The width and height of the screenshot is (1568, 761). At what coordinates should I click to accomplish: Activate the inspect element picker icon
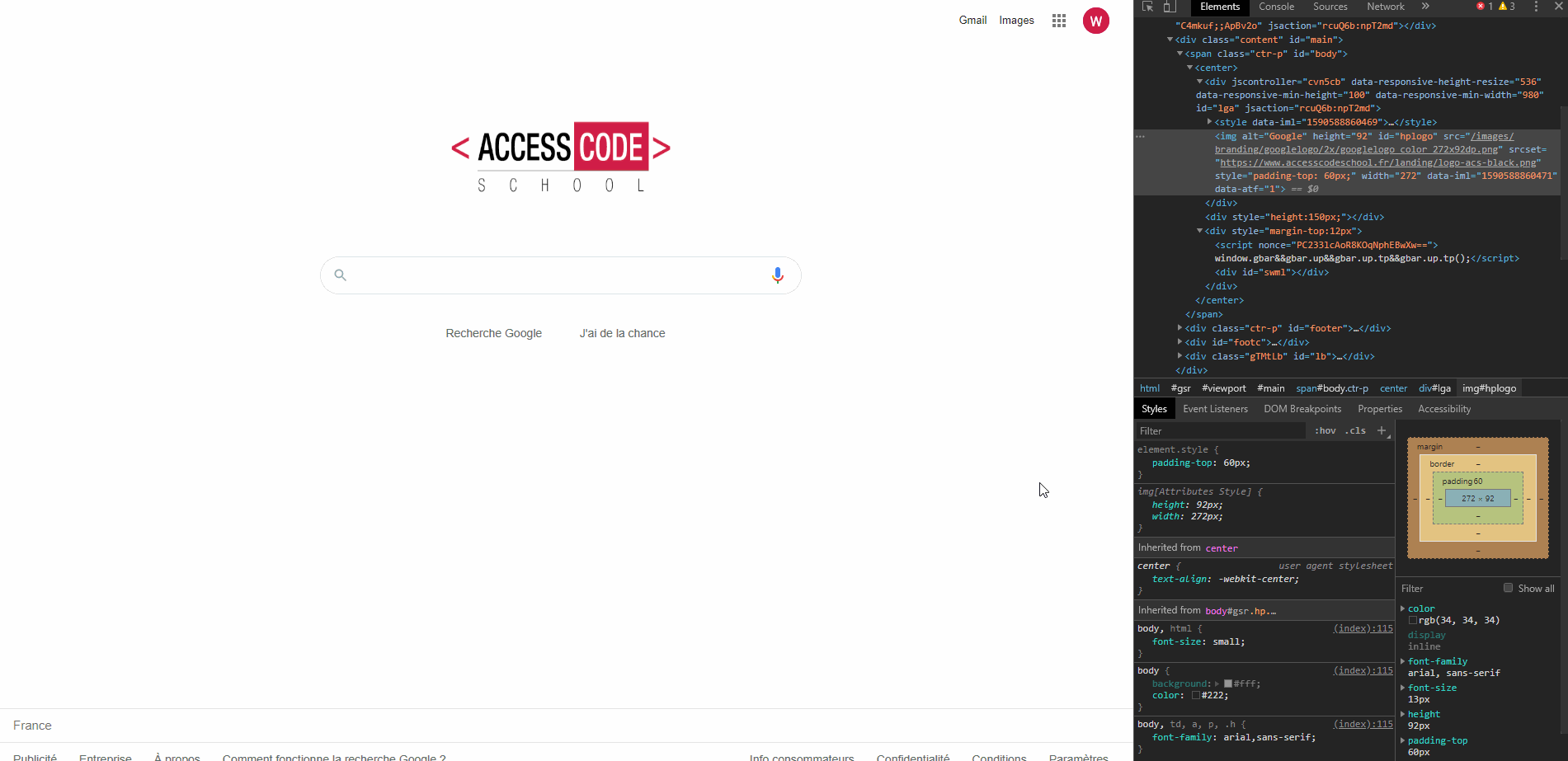tap(1147, 7)
